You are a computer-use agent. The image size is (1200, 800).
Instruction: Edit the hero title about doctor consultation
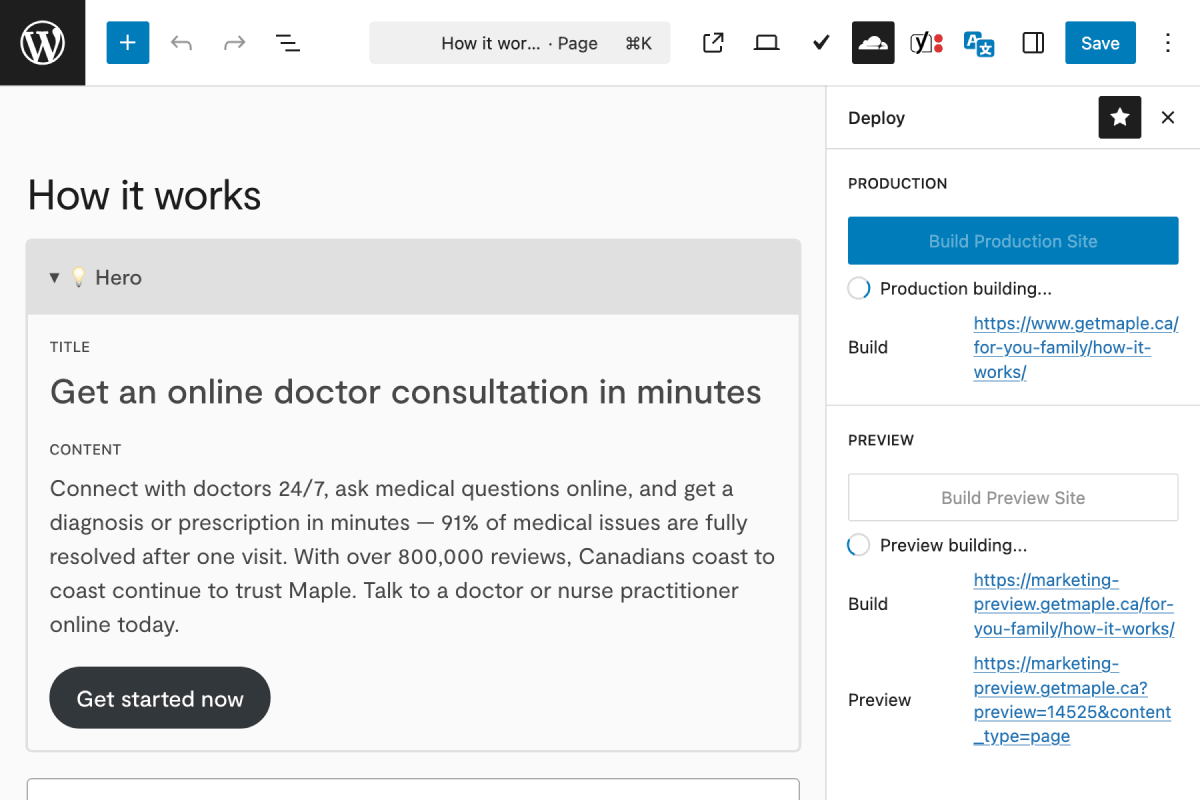[406, 392]
